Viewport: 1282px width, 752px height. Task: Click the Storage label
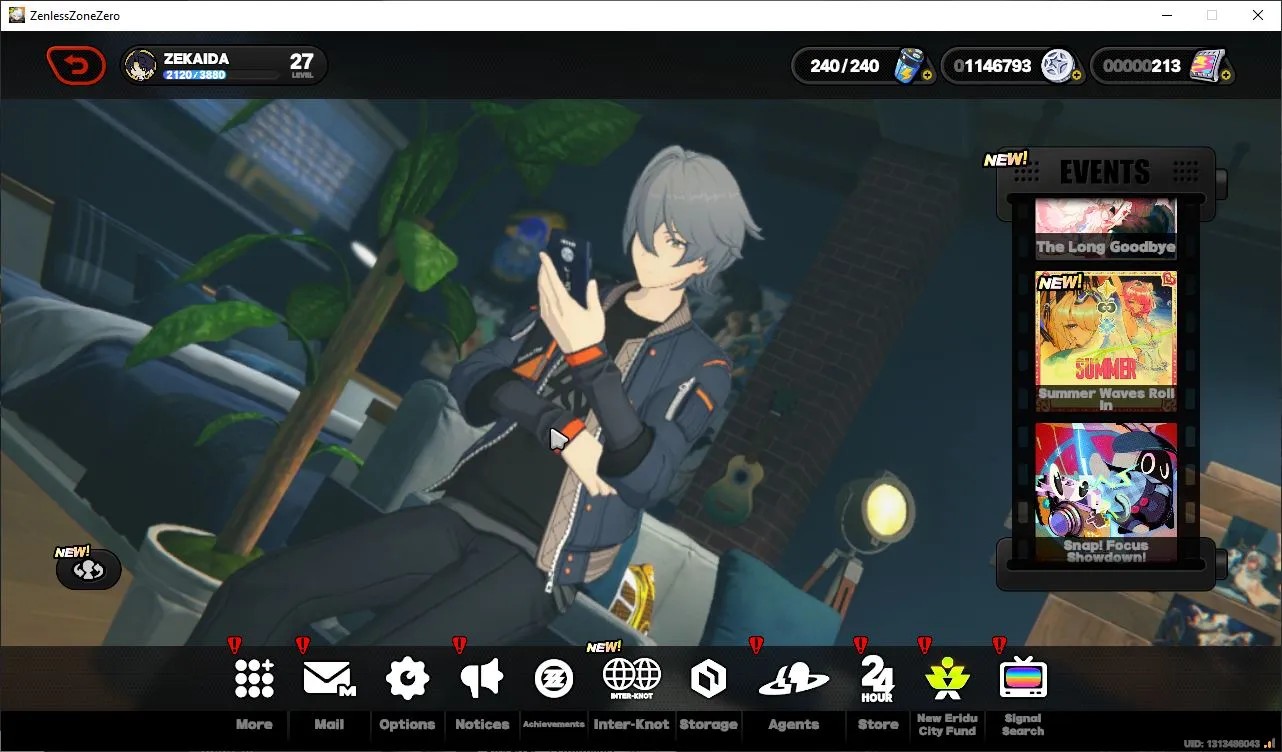click(708, 725)
